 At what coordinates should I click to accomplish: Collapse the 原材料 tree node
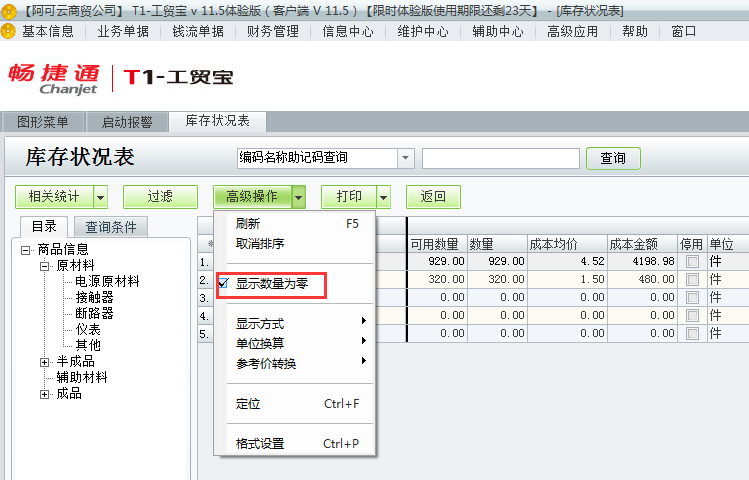click(44, 266)
